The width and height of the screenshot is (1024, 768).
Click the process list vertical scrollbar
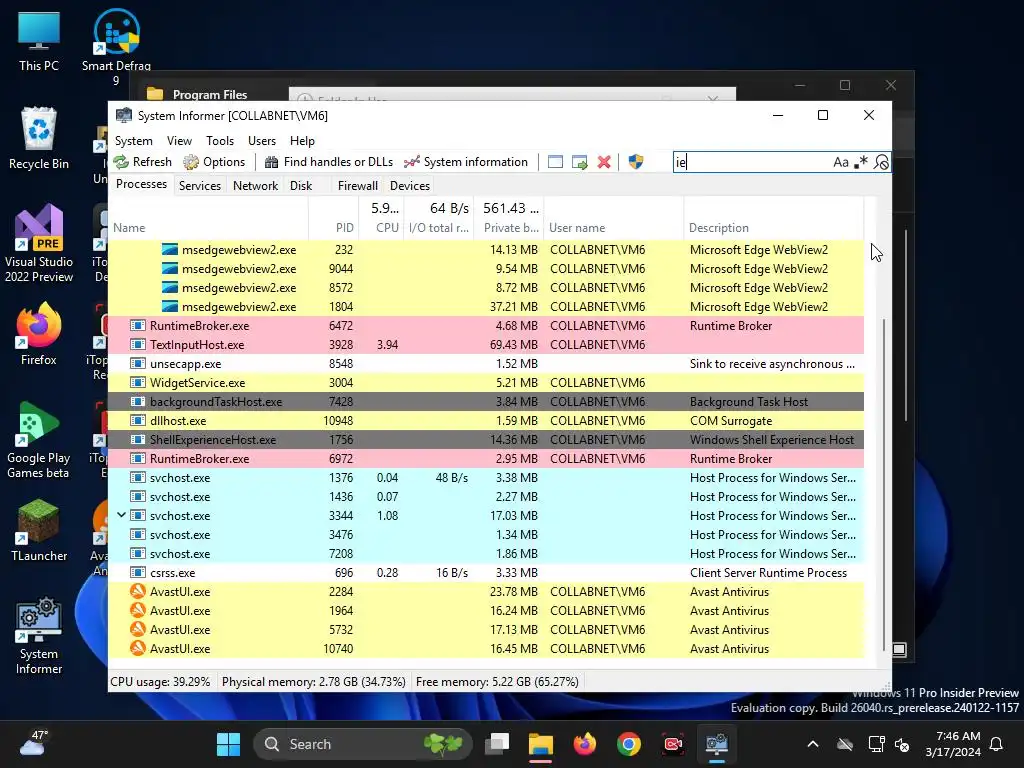[884, 483]
